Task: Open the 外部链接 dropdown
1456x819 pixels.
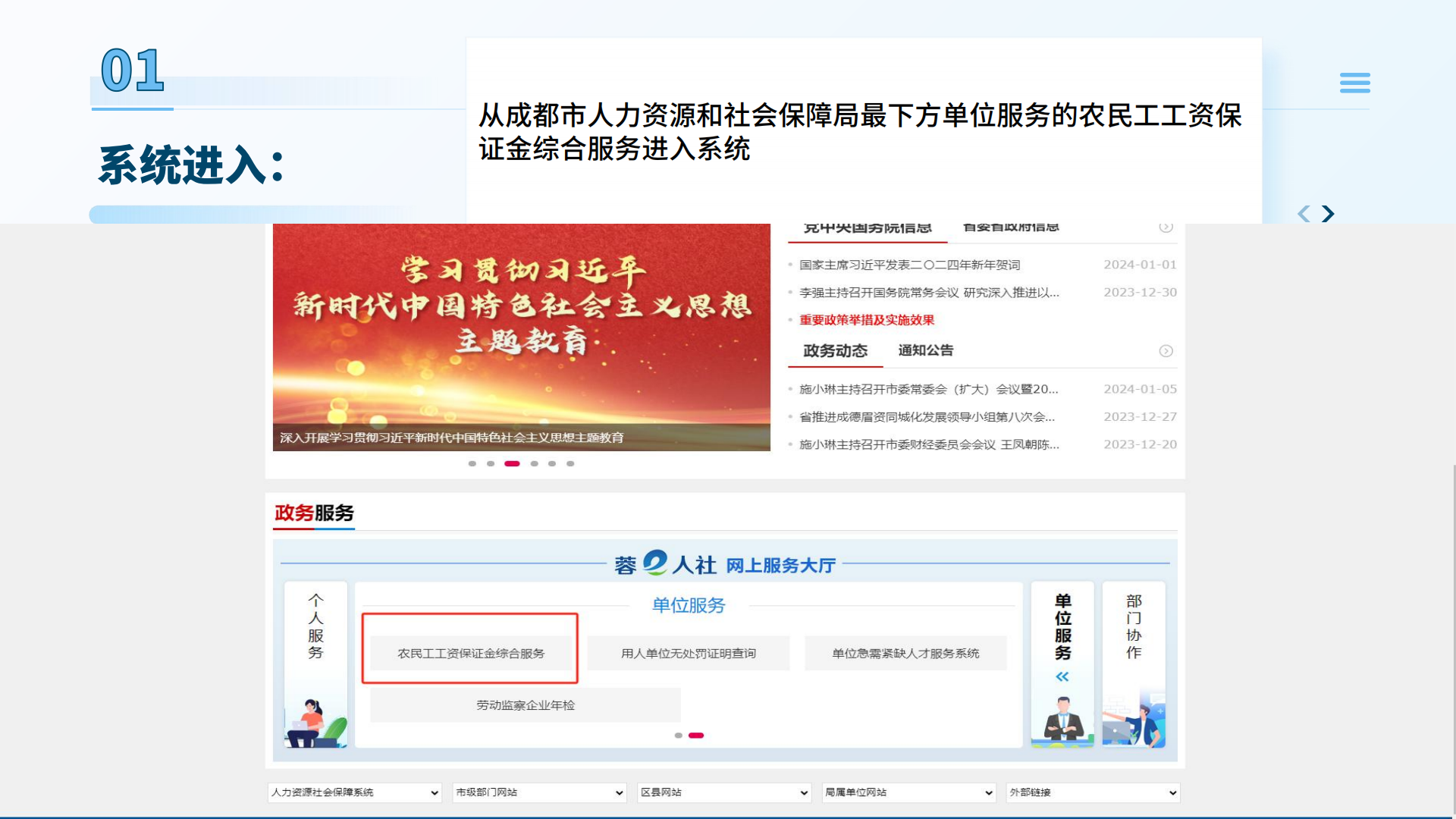Action: 1092,792
